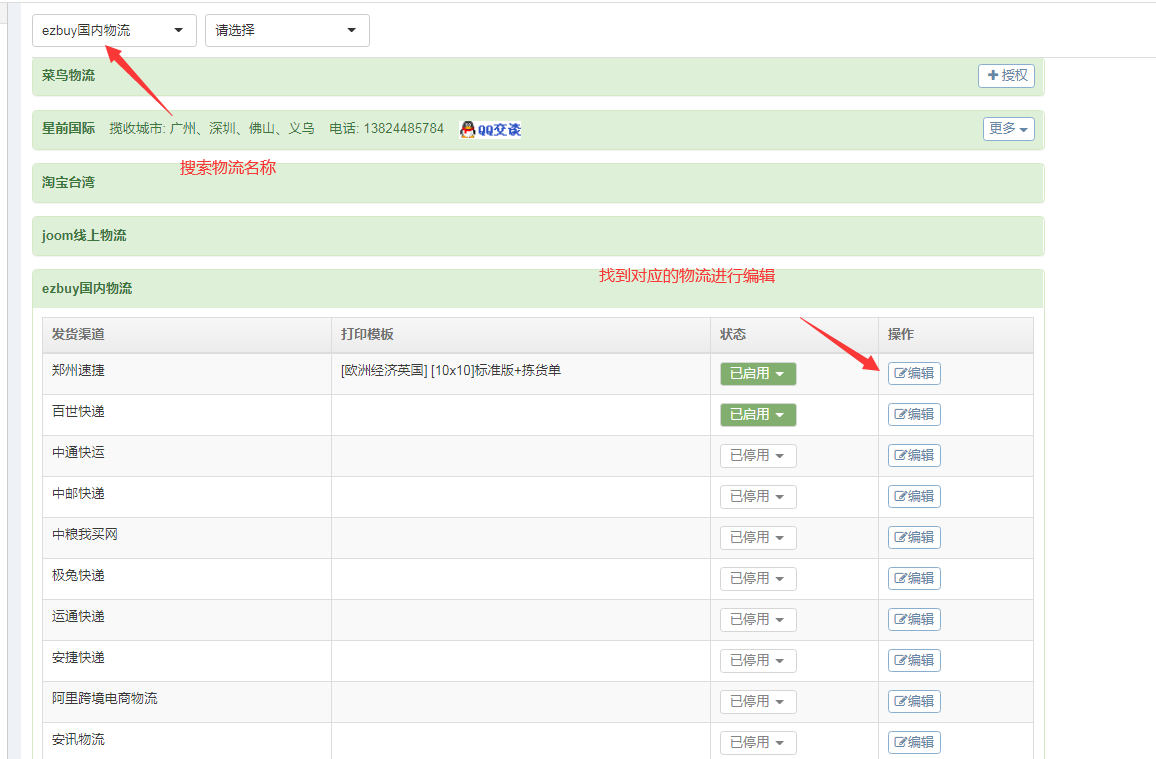
Task: Edit the 中邮快递 shipping channel
Action: (914, 496)
